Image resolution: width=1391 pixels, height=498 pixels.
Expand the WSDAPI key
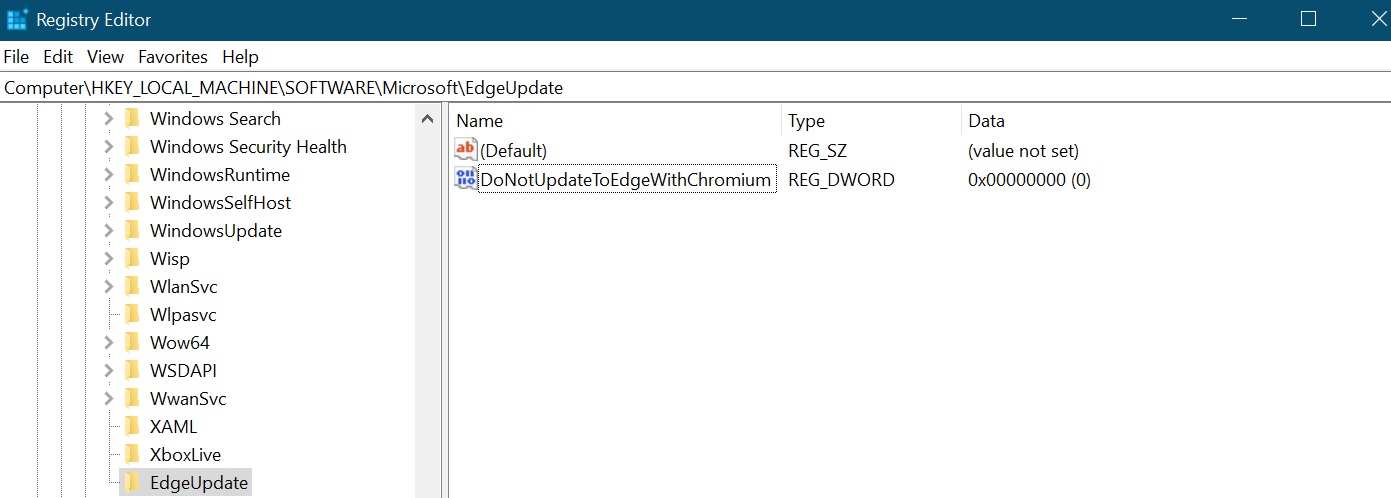click(x=108, y=370)
